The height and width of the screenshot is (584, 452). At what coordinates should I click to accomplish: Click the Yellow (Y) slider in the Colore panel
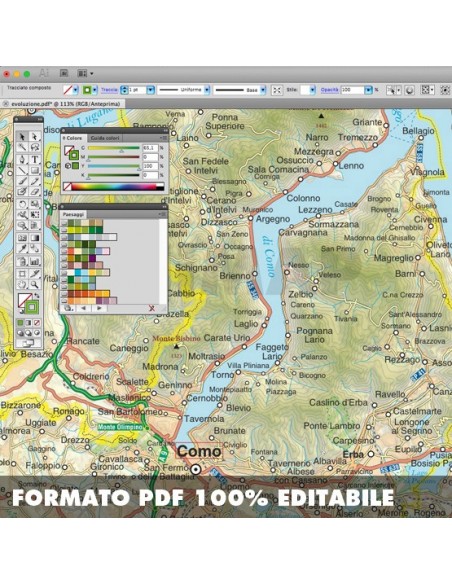(x=114, y=166)
